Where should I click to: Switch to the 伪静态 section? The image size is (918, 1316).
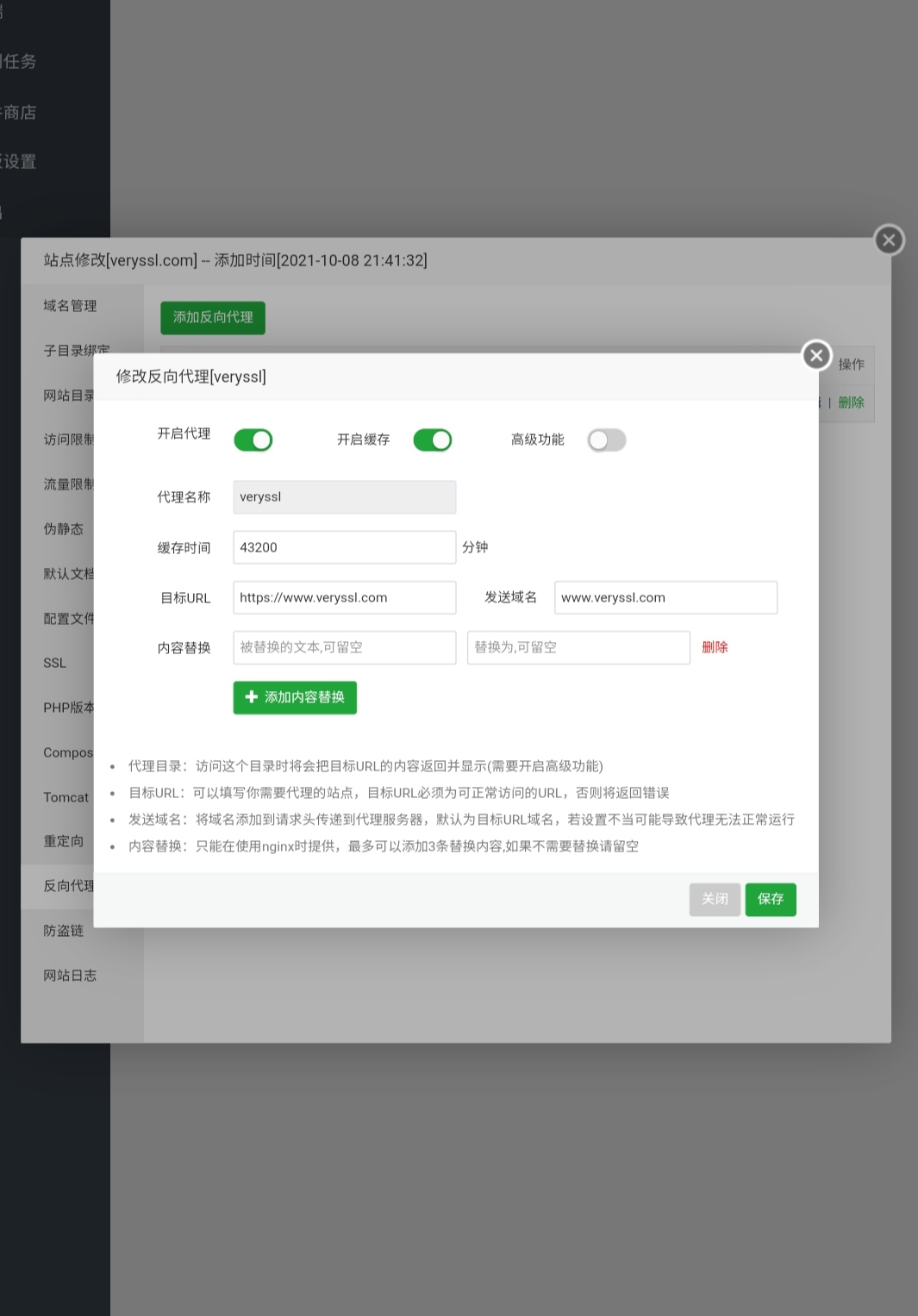click(x=62, y=528)
